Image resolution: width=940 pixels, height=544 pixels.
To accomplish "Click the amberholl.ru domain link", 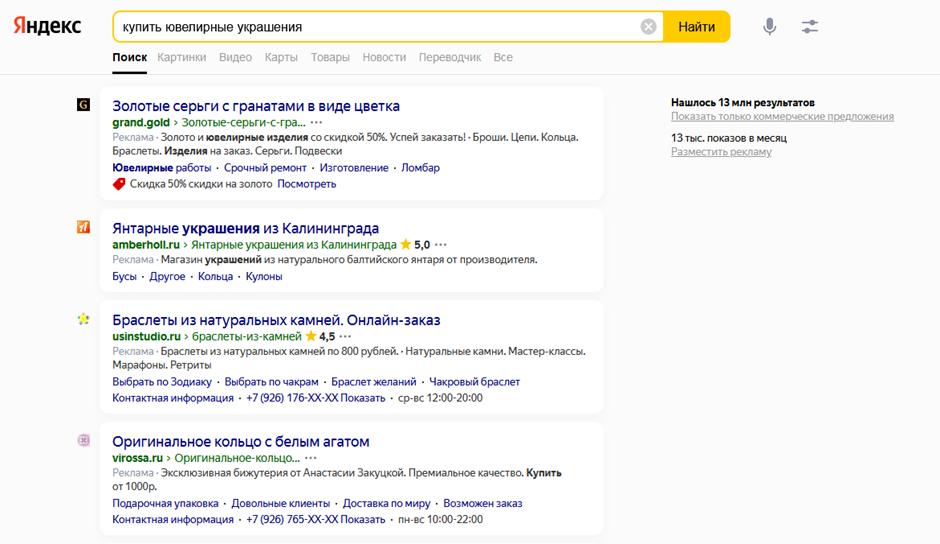I will coord(146,245).
